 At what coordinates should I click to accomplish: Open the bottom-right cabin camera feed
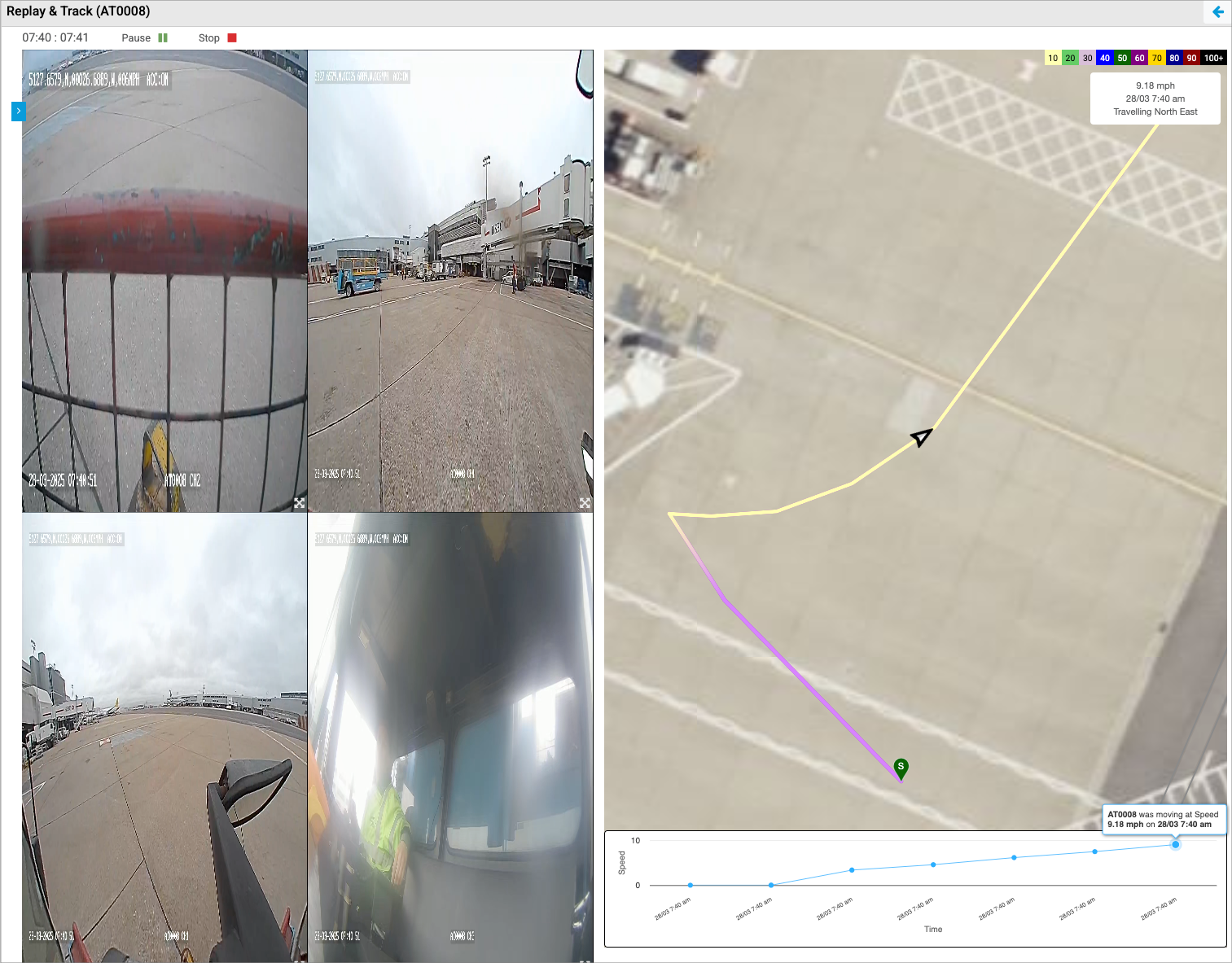click(450, 737)
